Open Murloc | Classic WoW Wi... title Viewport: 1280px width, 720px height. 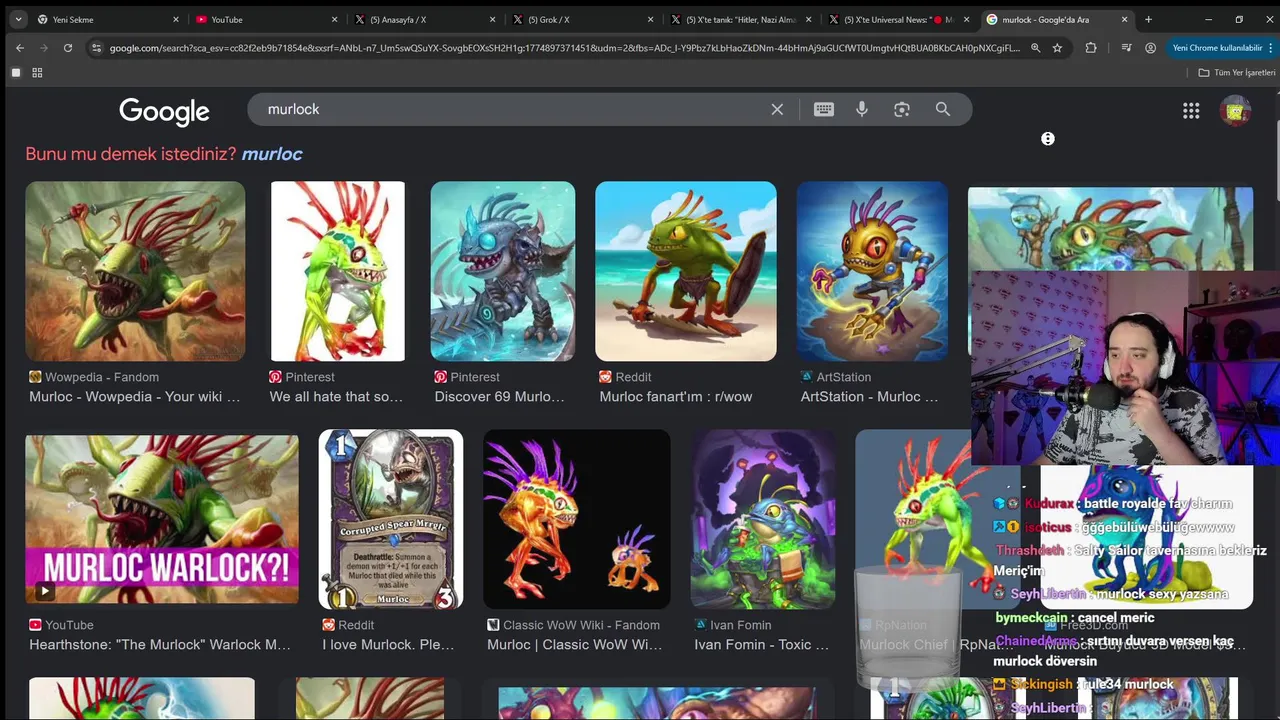click(x=575, y=645)
